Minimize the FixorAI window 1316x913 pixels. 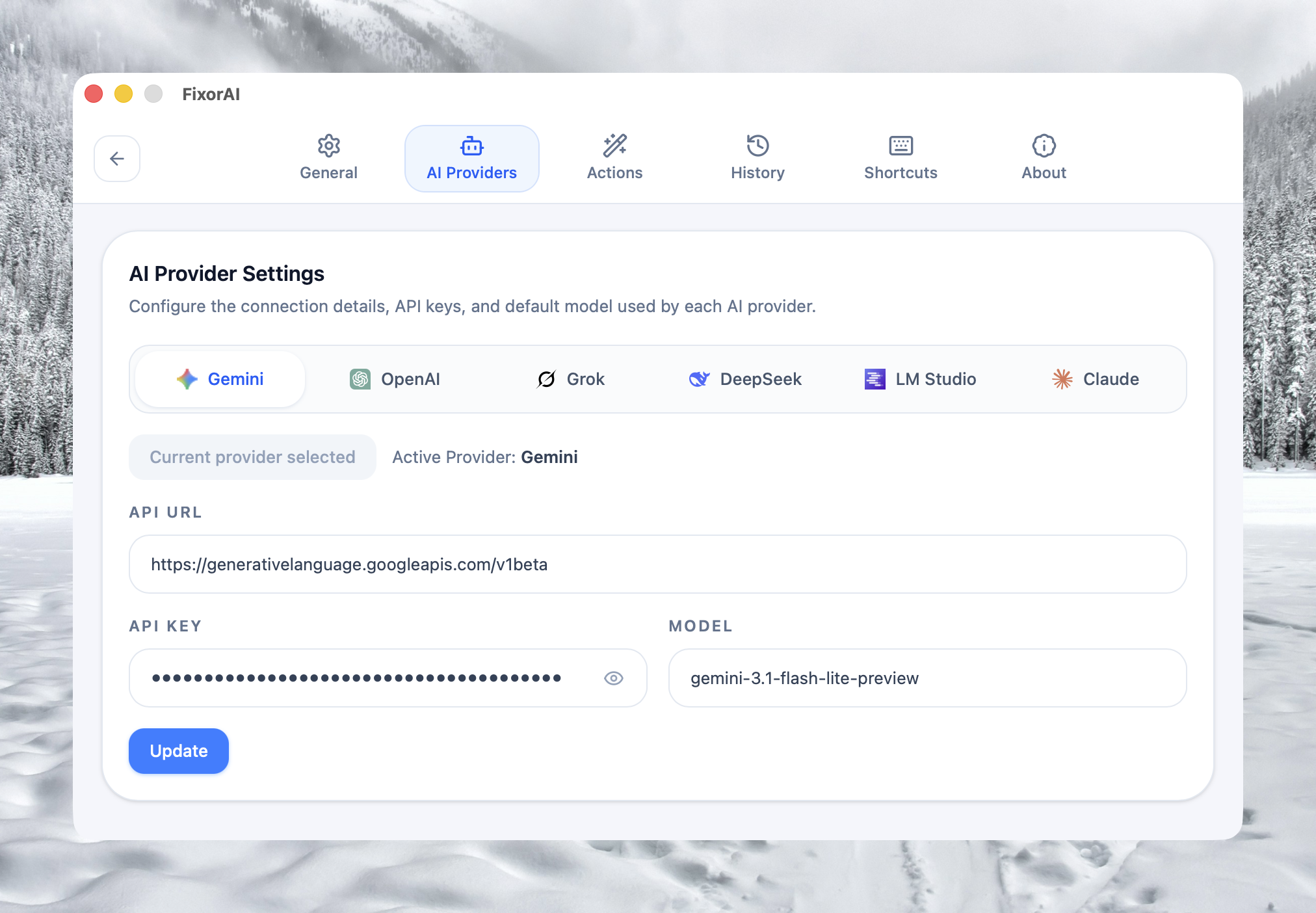click(x=124, y=94)
